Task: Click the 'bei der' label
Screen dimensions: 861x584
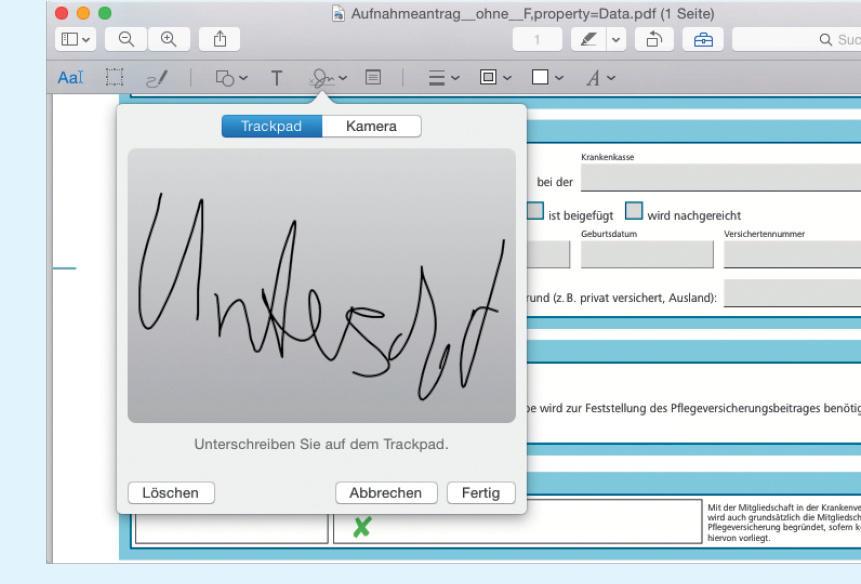Action: [x=555, y=182]
